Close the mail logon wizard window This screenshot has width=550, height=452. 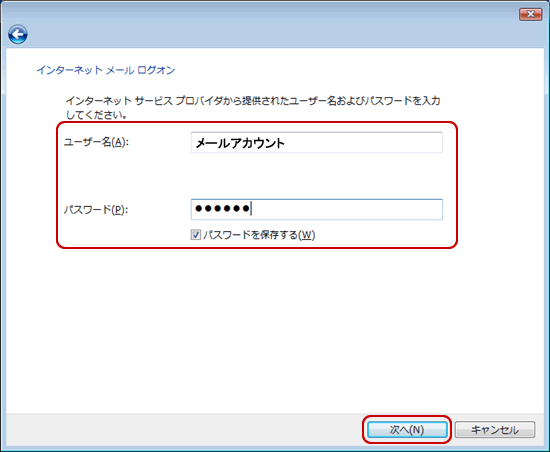point(530,14)
